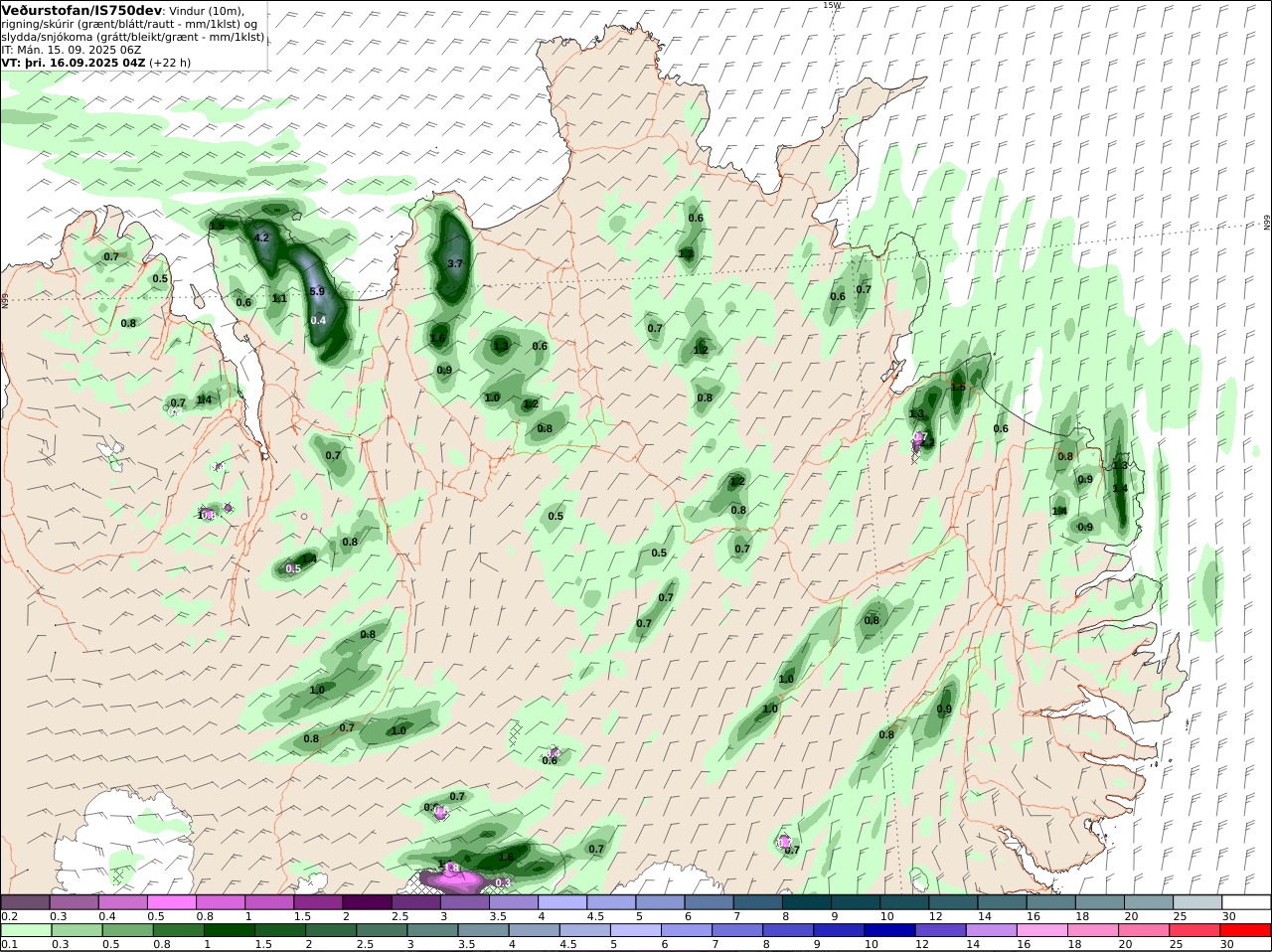
Task: Click the pale grey snow swatch labeled 25
Action: (x=1197, y=902)
